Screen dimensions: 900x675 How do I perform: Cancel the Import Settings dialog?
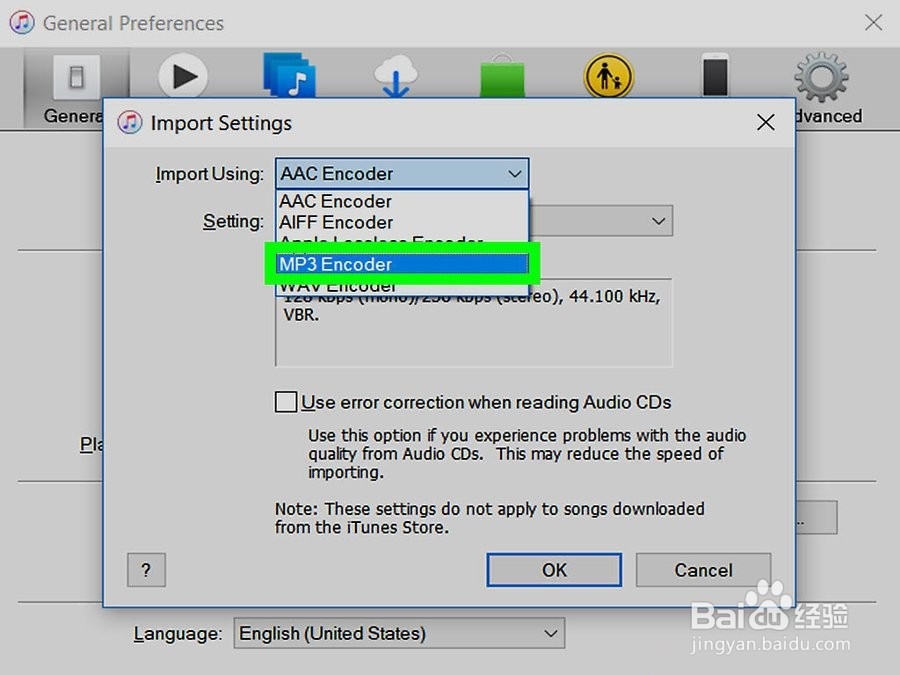[x=703, y=570]
